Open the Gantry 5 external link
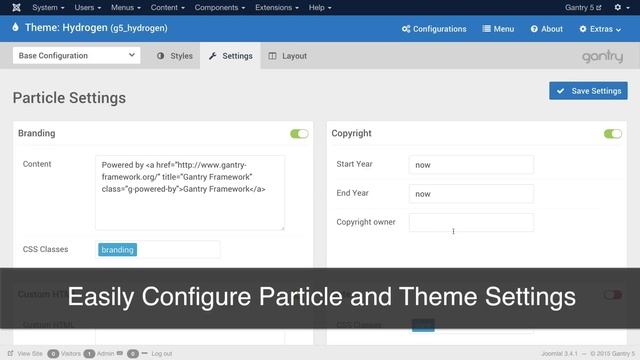This screenshot has width=640, height=360. pyautogui.click(x=583, y=7)
